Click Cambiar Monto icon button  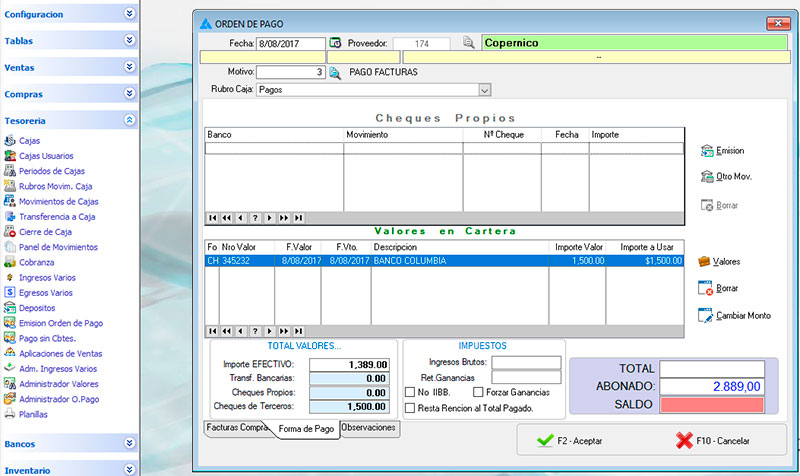click(x=706, y=315)
